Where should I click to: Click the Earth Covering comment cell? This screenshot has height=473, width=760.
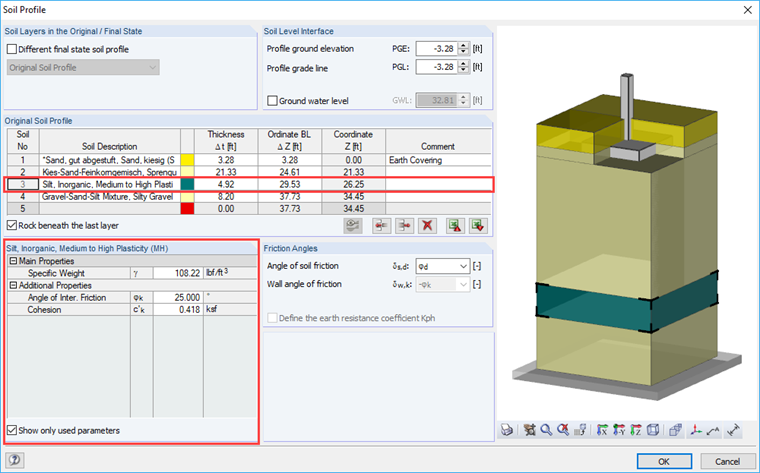[438, 160]
